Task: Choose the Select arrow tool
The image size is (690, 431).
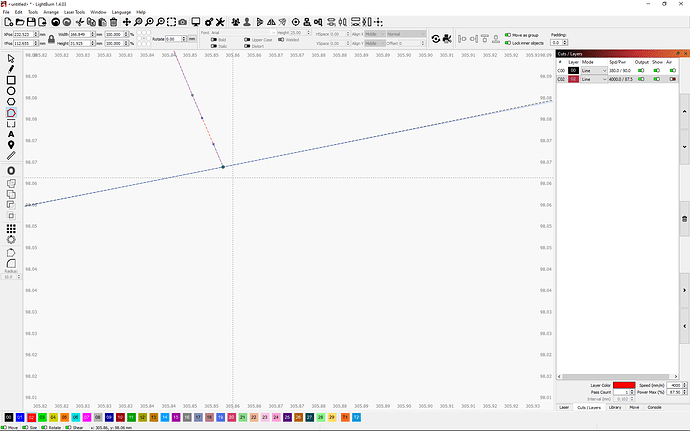Action: 11,59
